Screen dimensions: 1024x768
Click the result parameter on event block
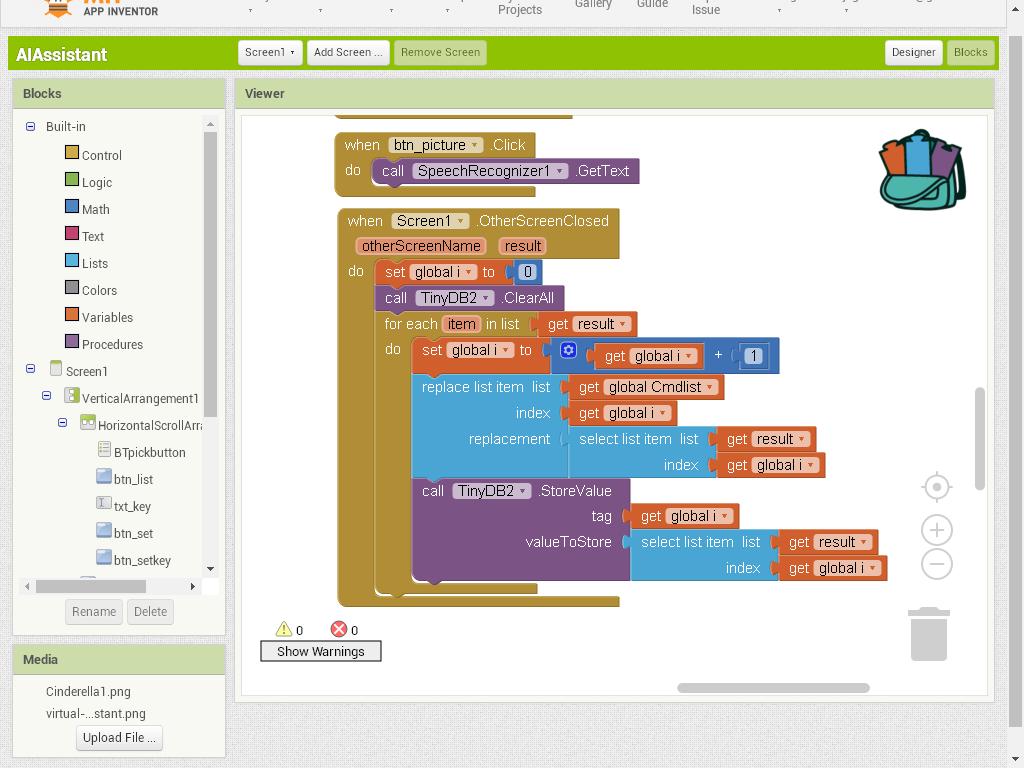pos(522,246)
